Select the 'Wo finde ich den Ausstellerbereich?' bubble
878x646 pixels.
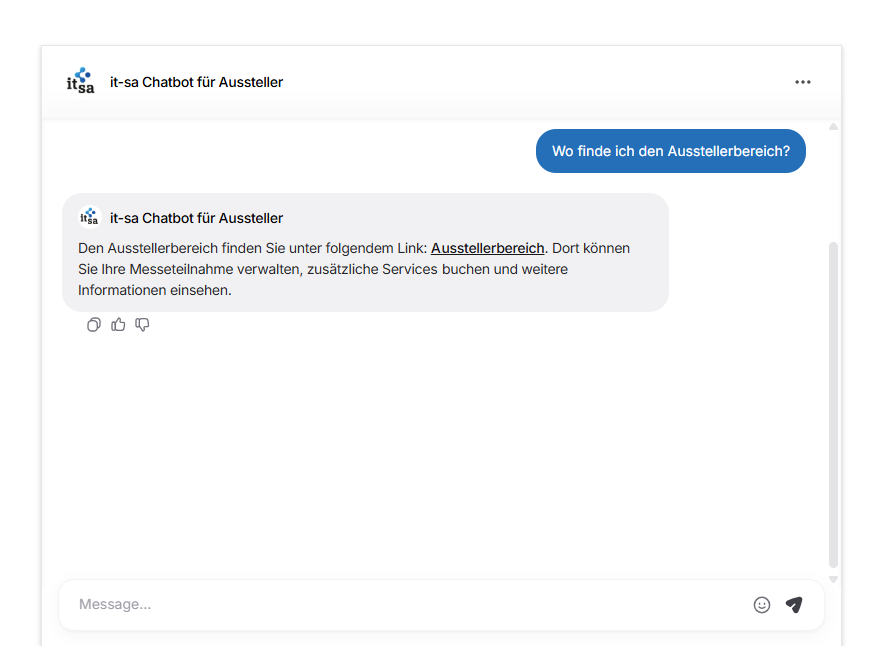coord(671,151)
